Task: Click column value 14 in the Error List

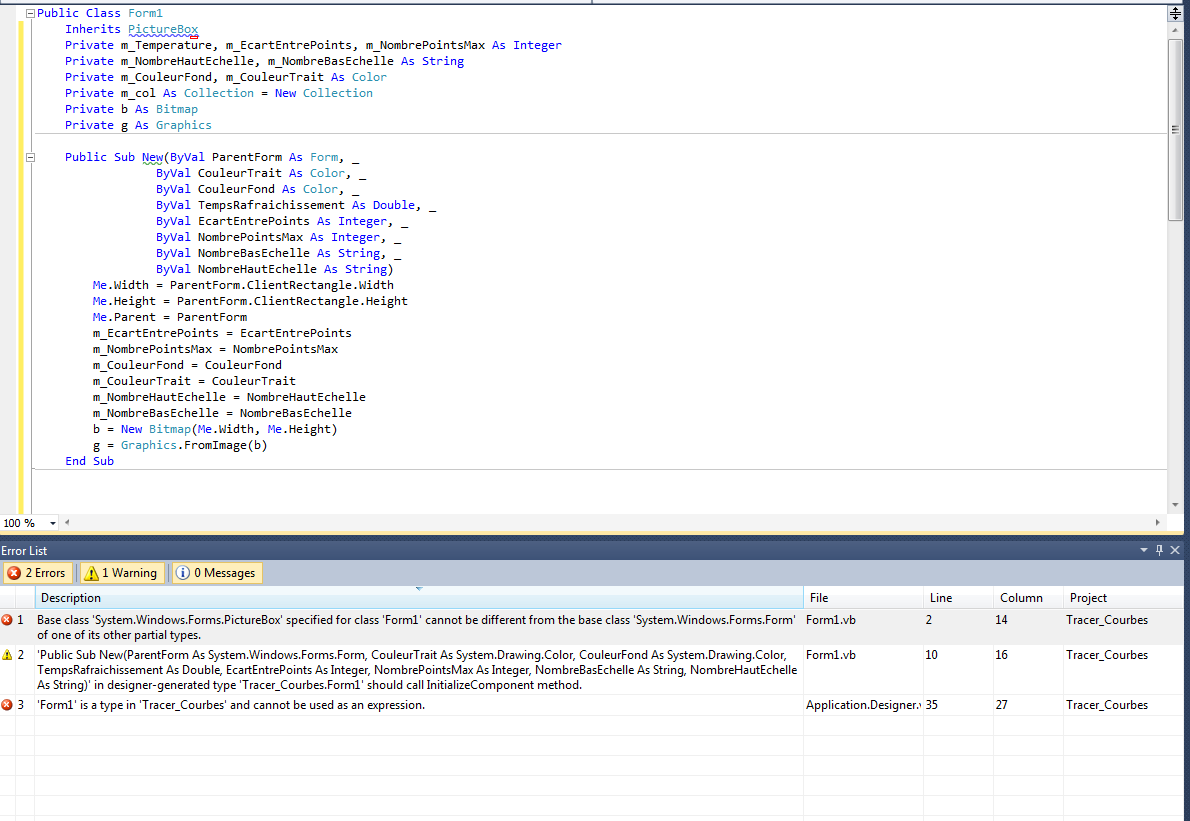Action: [1001, 620]
